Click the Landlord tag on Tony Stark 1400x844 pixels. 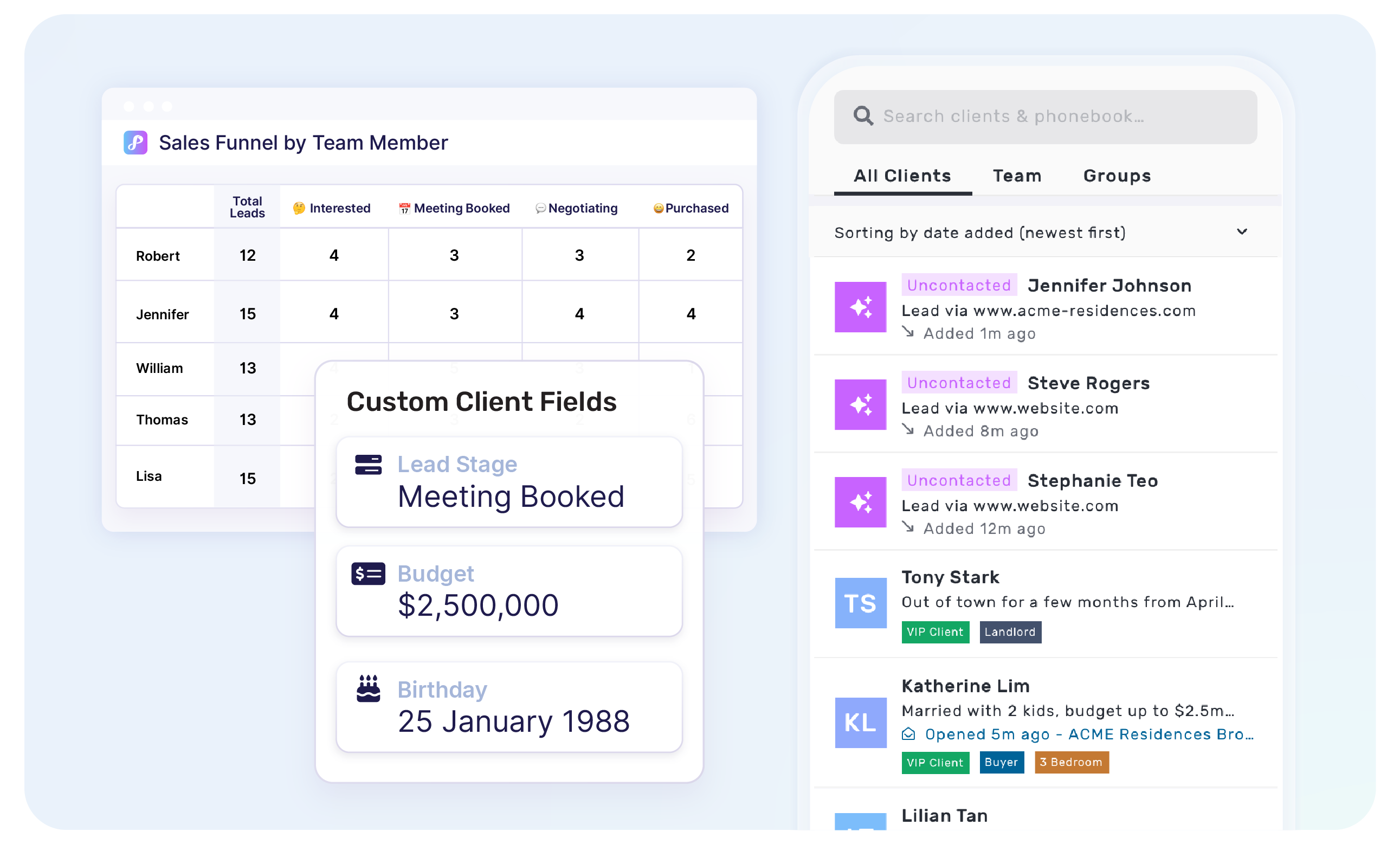1010,632
